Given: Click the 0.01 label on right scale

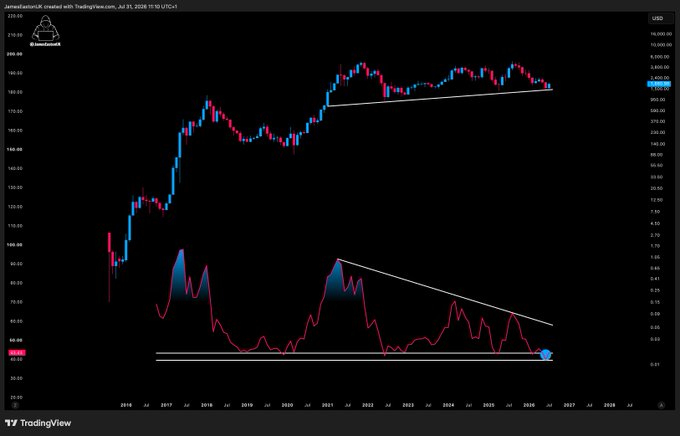Looking at the screenshot, I should (x=655, y=365).
